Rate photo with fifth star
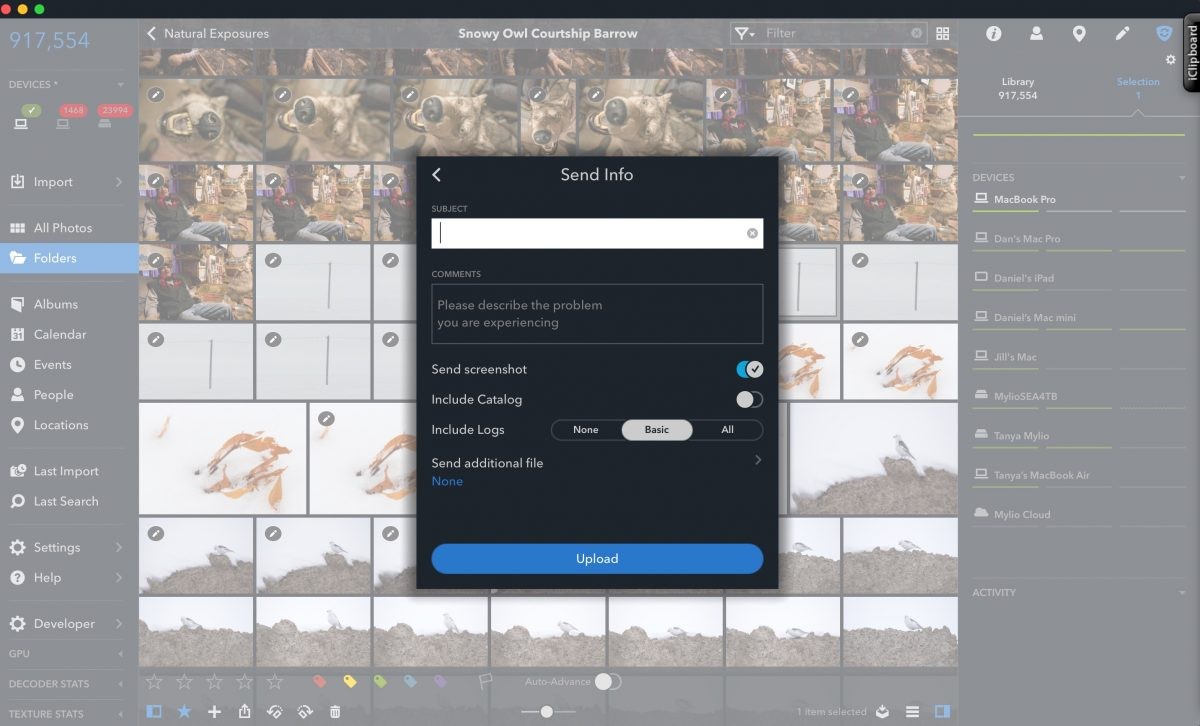 (275, 681)
